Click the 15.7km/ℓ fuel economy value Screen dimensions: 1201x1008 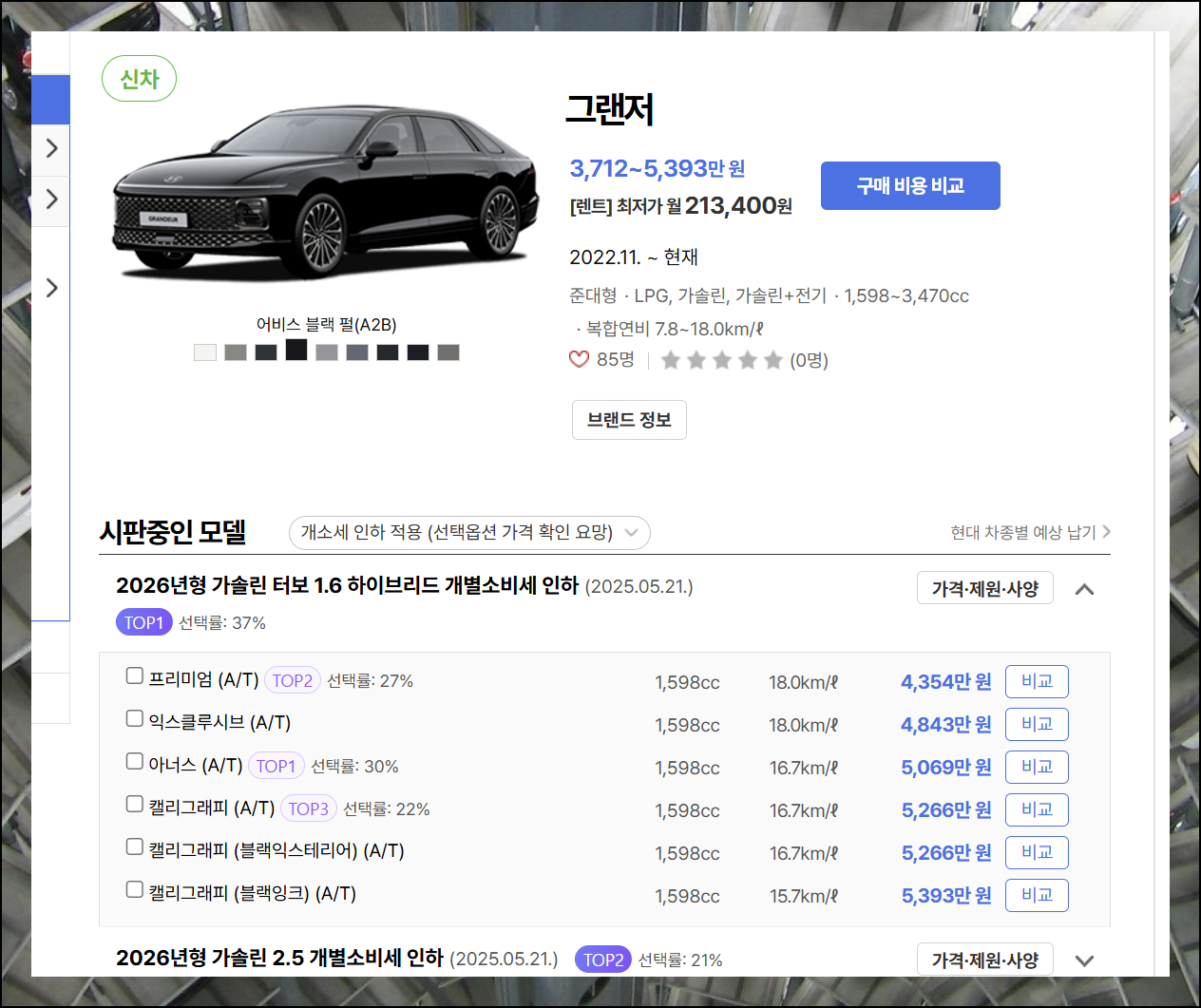coord(804,896)
